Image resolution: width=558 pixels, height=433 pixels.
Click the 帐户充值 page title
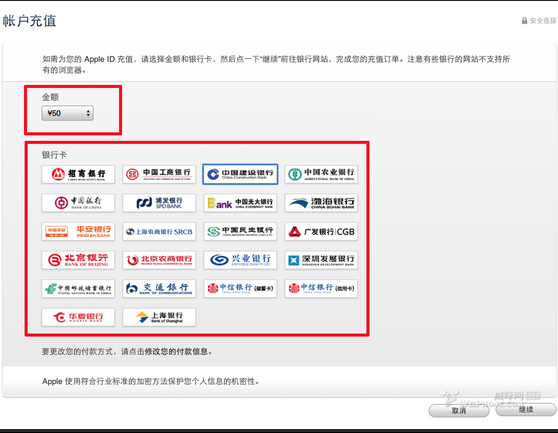coord(30,21)
